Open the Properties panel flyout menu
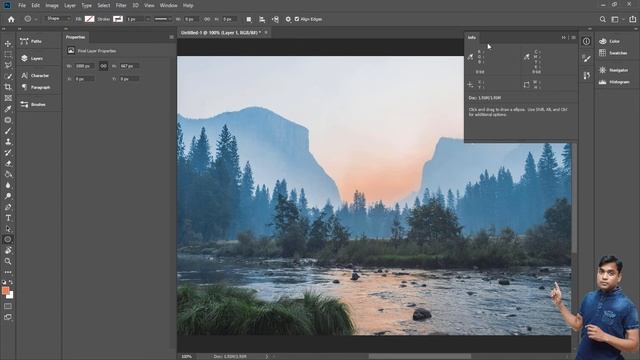 click(171, 37)
